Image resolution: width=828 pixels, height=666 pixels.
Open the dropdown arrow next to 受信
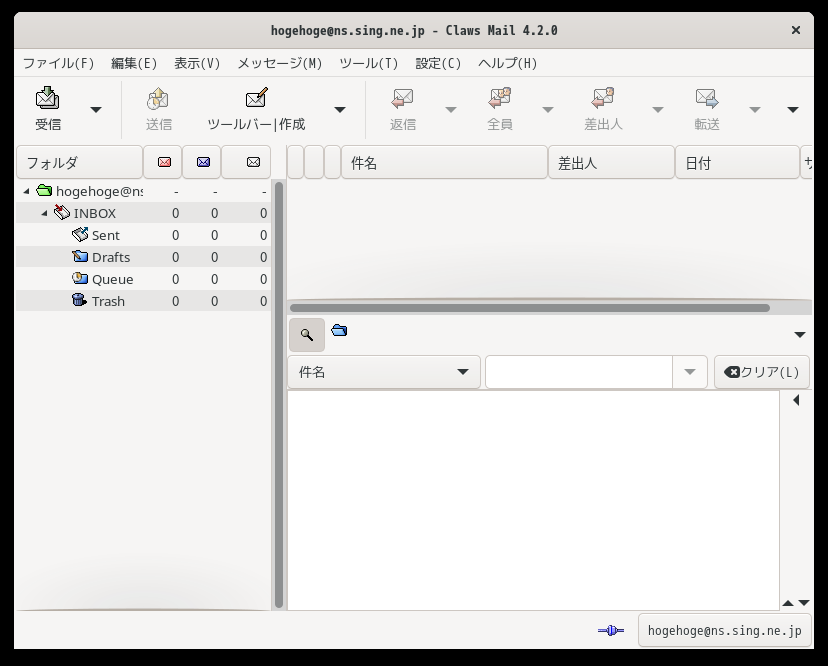(x=96, y=110)
